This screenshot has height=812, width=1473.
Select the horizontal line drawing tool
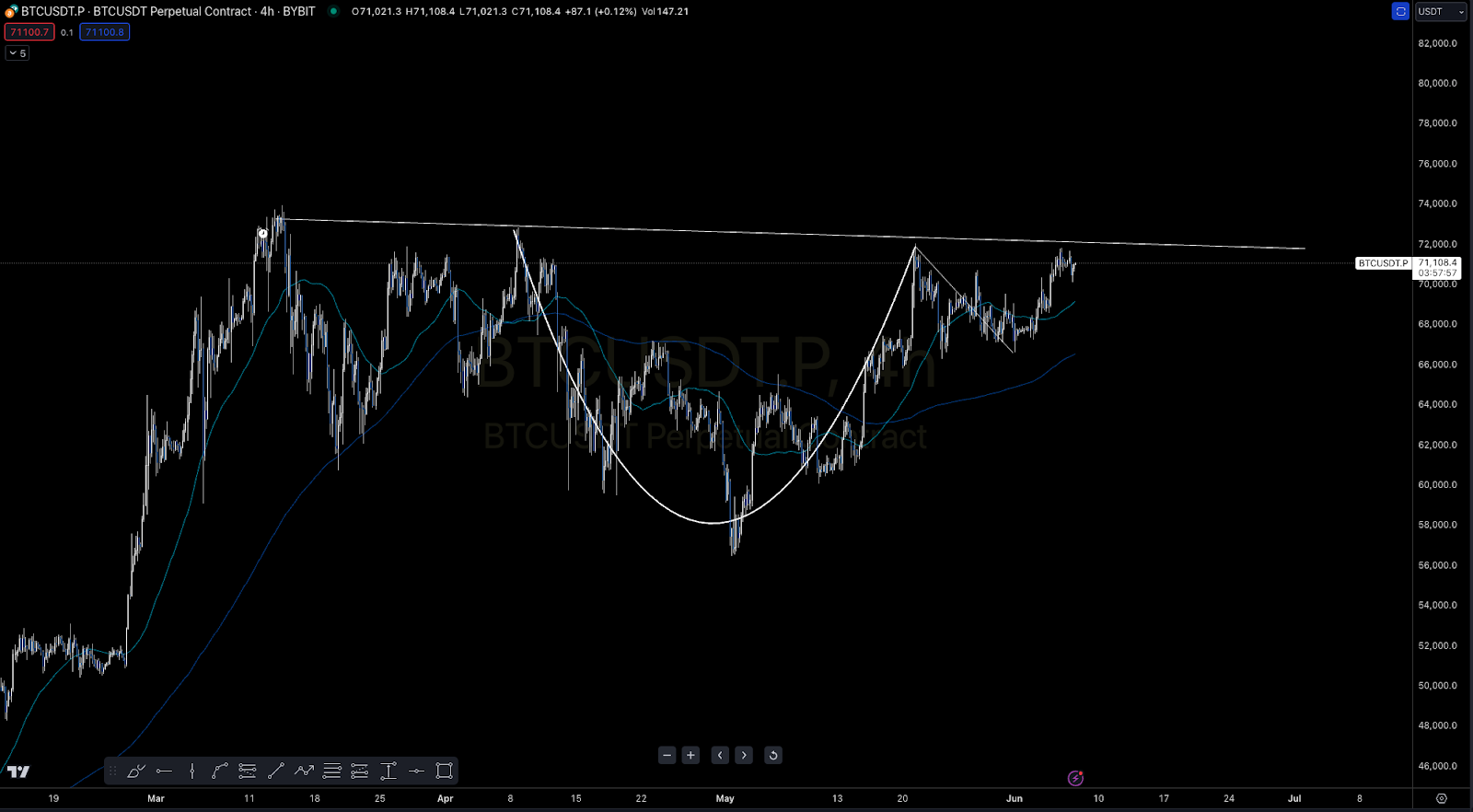pyautogui.click(x=164, y=771)
